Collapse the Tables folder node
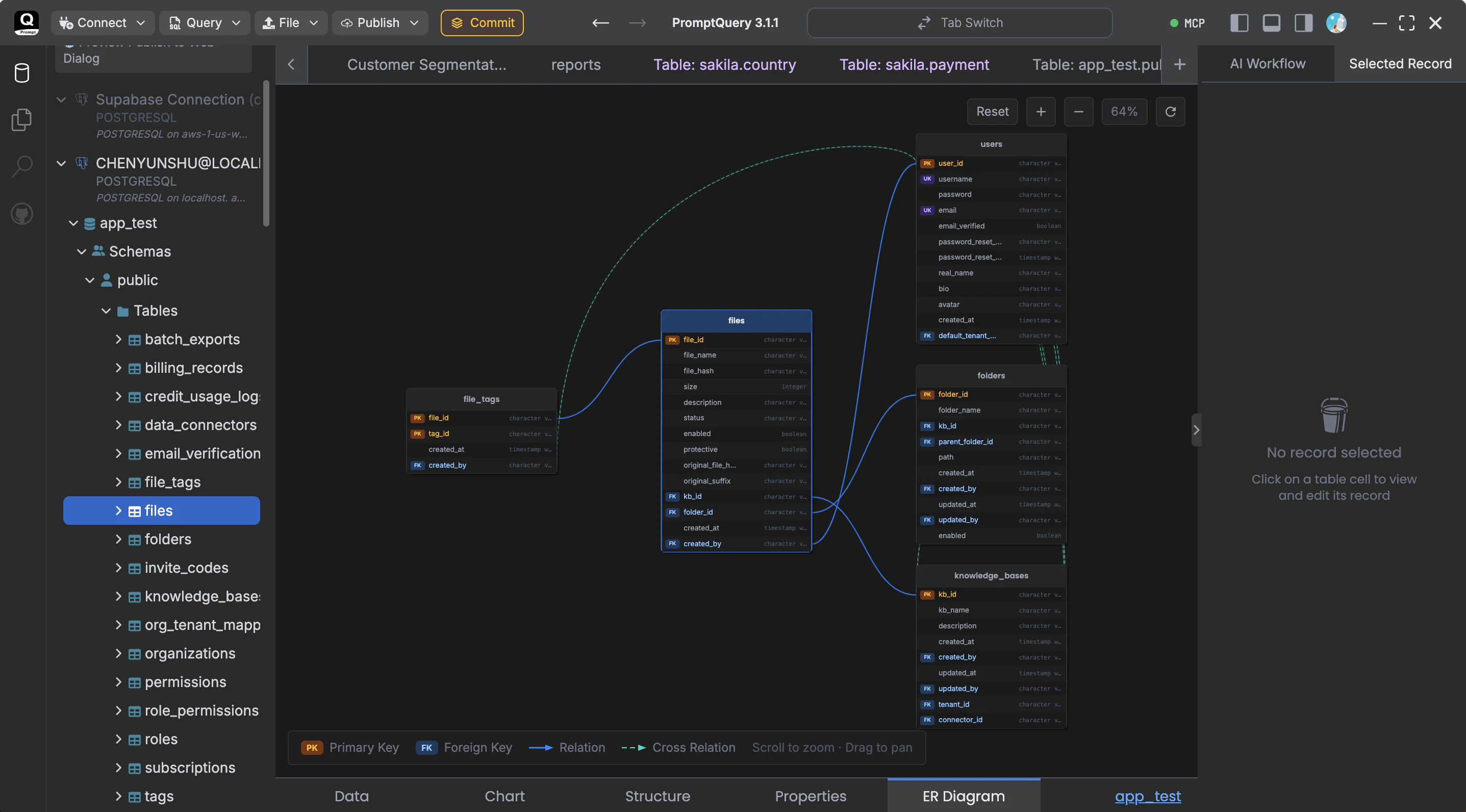Viewport: 1466px width, 812px height. (x=106, y=311)
